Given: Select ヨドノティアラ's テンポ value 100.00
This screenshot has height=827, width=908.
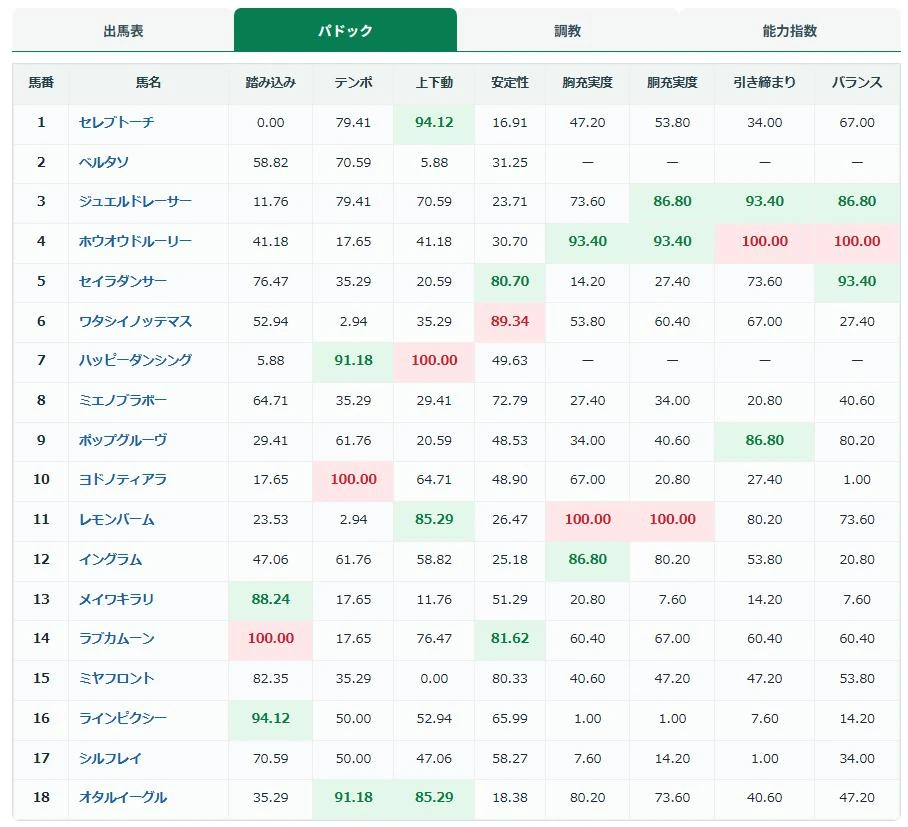Looking at the screenshot, I should click(x=353, y=480).
